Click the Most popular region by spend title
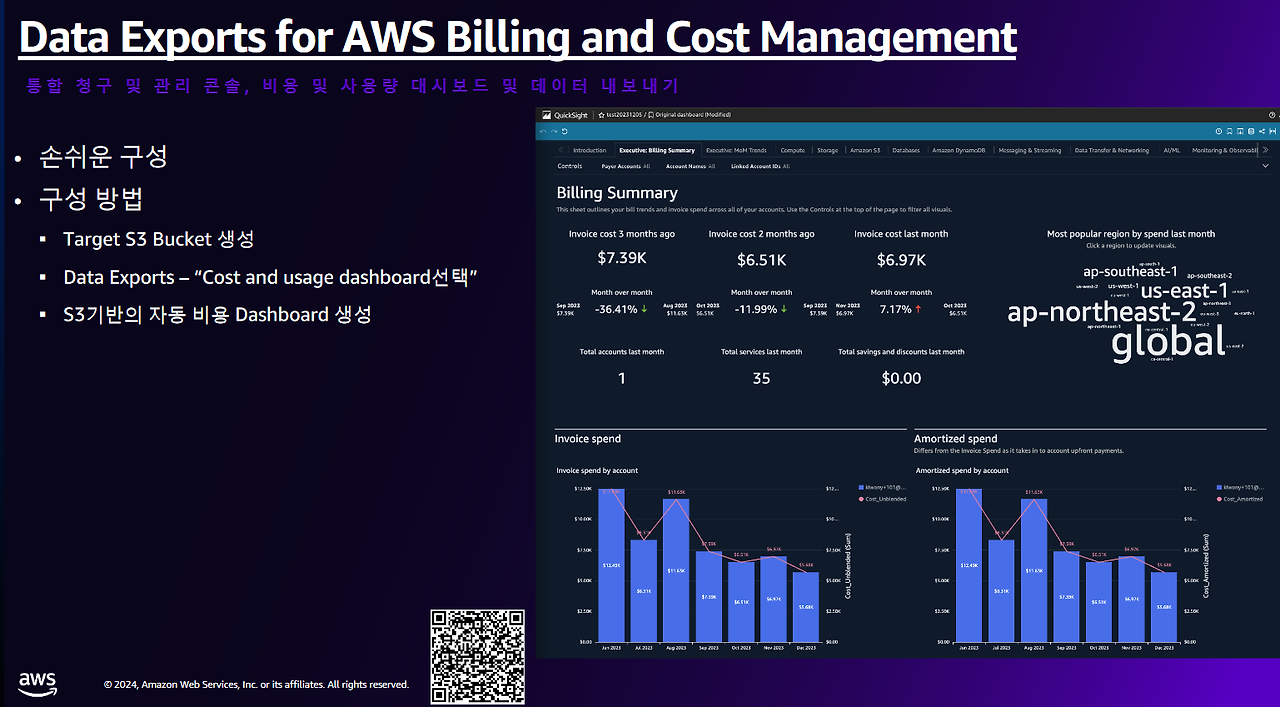Image resolution: width=1280 pixels, height=707 pixels. pos(1130,234)
